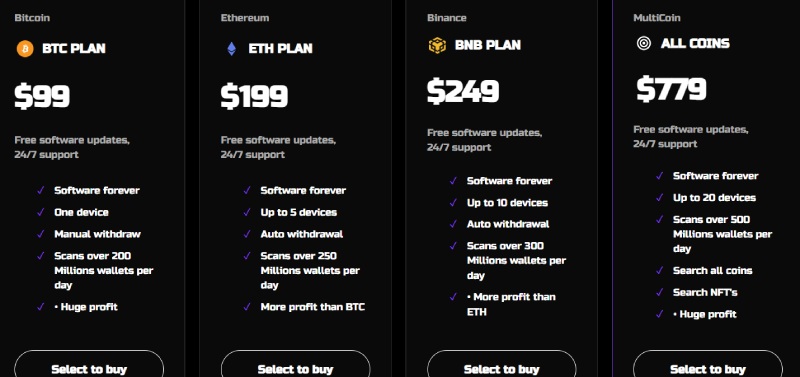Click the $779 price on All Coins
This screenshot has width=800, height=377.
(671, 89)
